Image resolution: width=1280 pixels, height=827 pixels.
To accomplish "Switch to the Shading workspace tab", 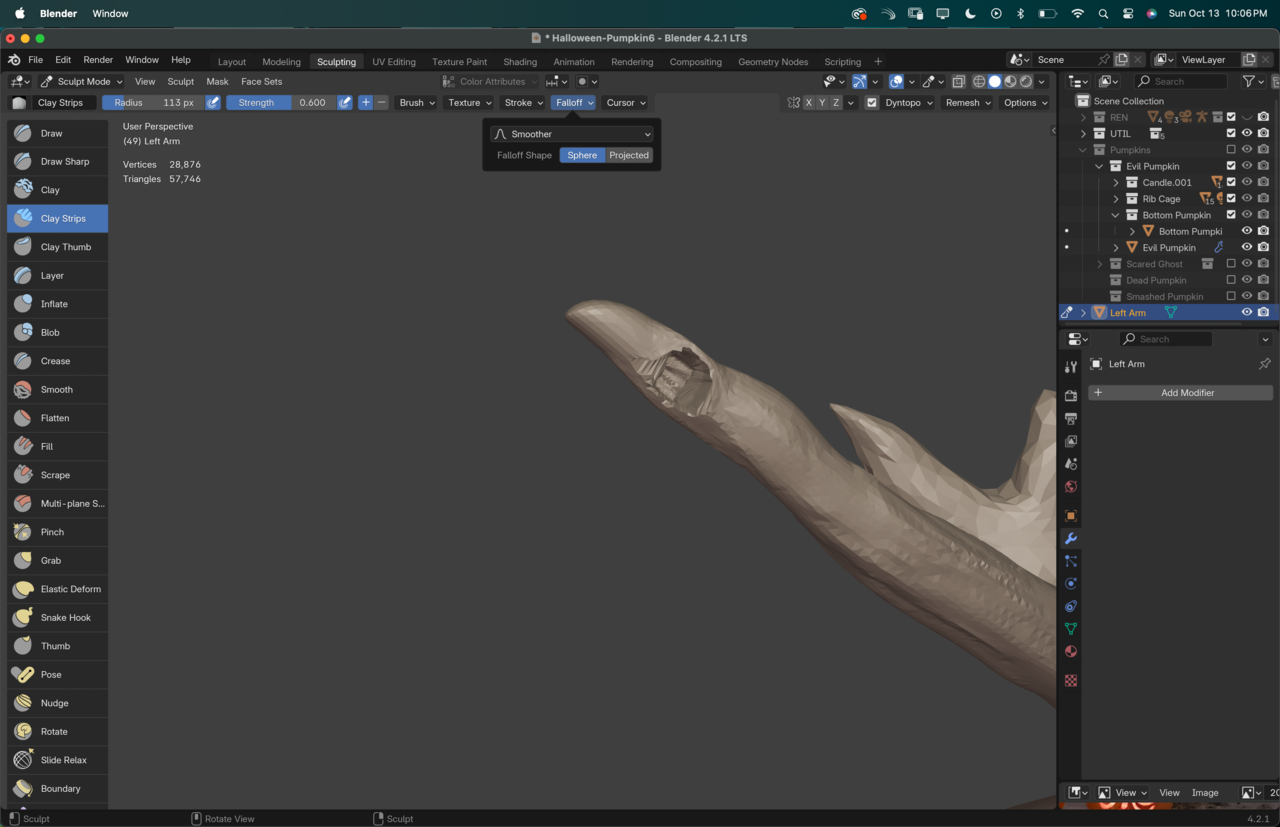I will tap(520, 62).
